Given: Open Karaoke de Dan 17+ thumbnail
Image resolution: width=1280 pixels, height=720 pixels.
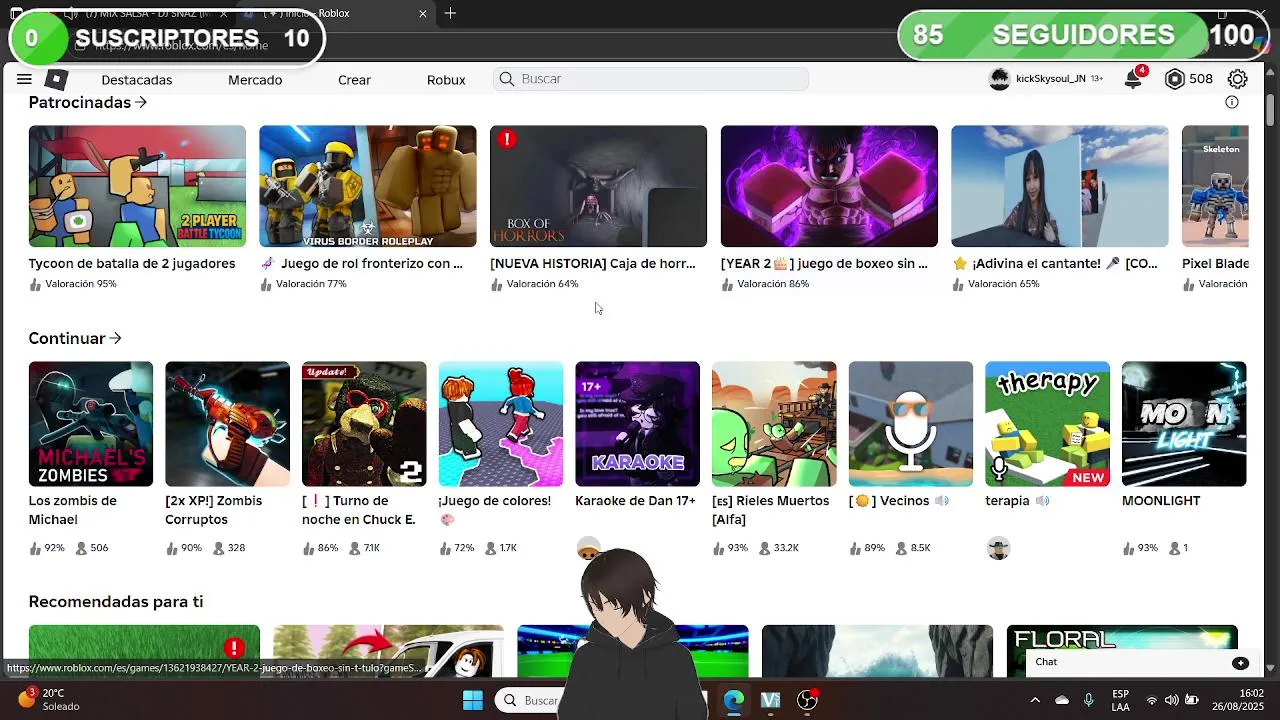Looking at the screenshot, I should 637,424.
